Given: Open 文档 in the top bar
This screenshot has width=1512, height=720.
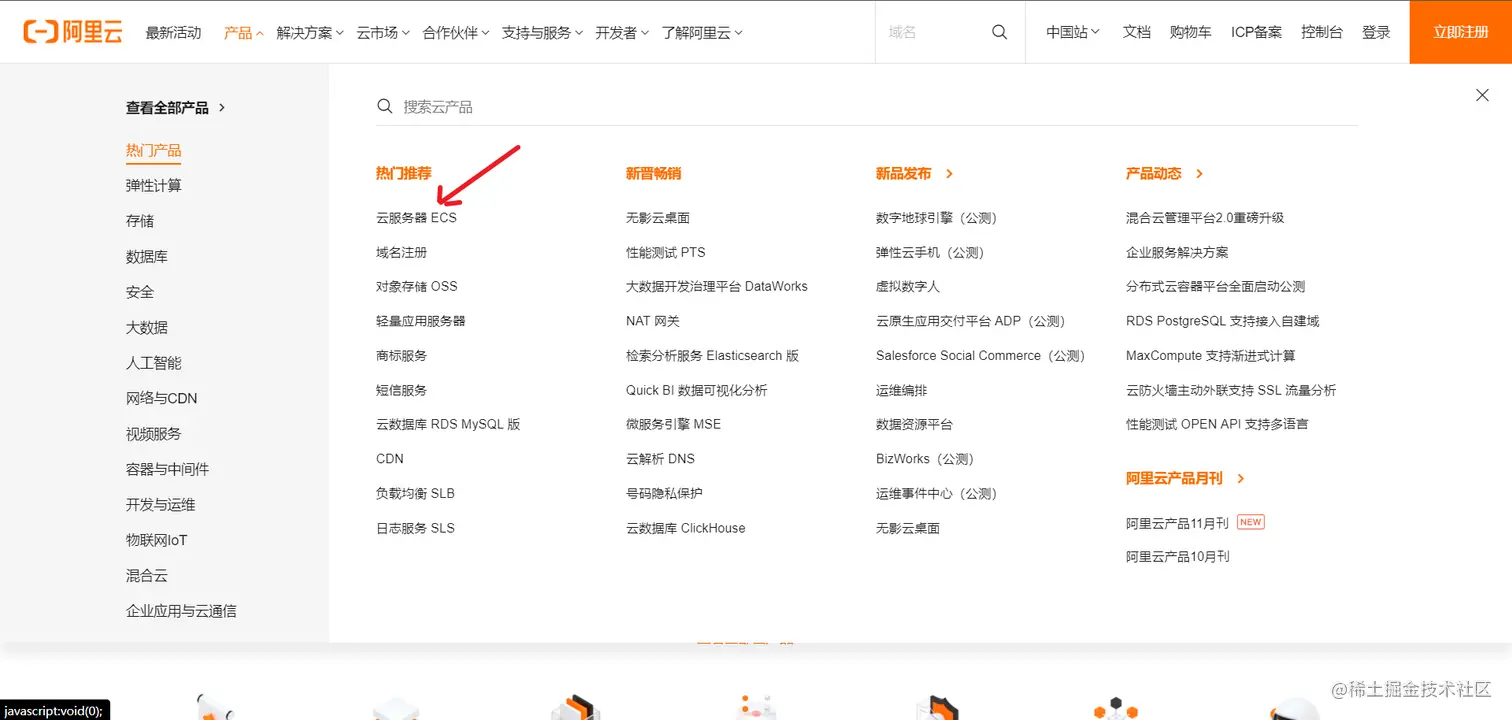Looking at the screenshot, I should pos(1137,32).
